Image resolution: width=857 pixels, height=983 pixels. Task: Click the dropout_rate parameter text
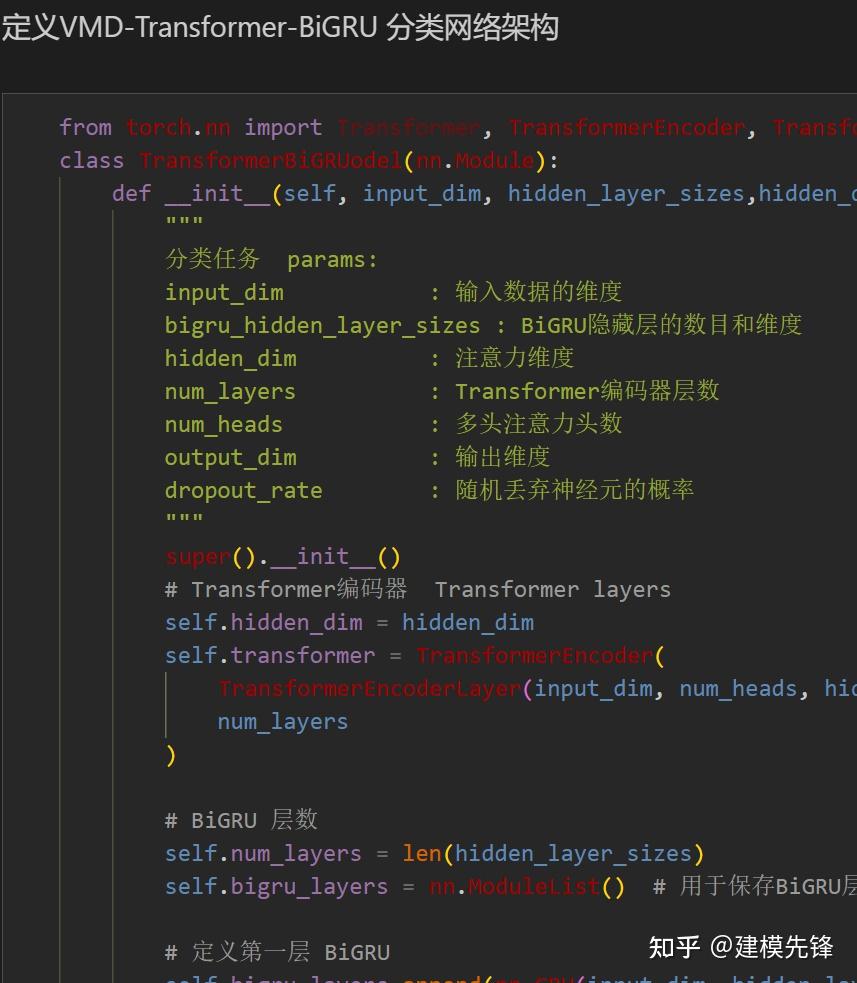[243, 490]
